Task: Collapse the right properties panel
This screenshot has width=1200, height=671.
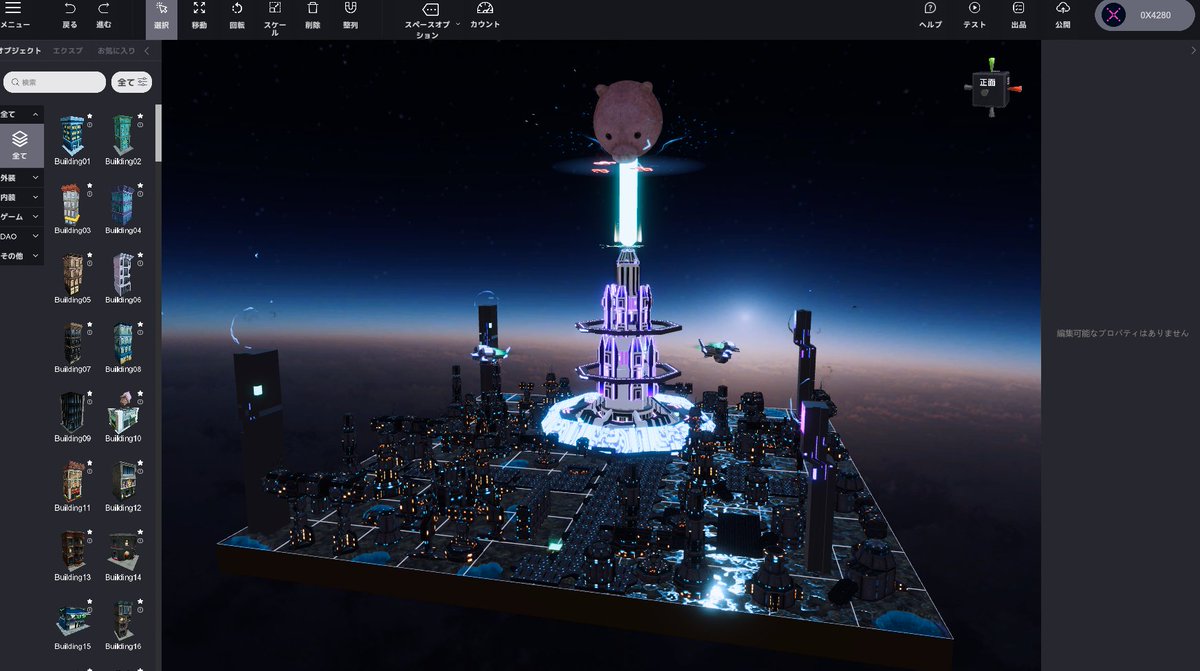Action: point(1192,50)
